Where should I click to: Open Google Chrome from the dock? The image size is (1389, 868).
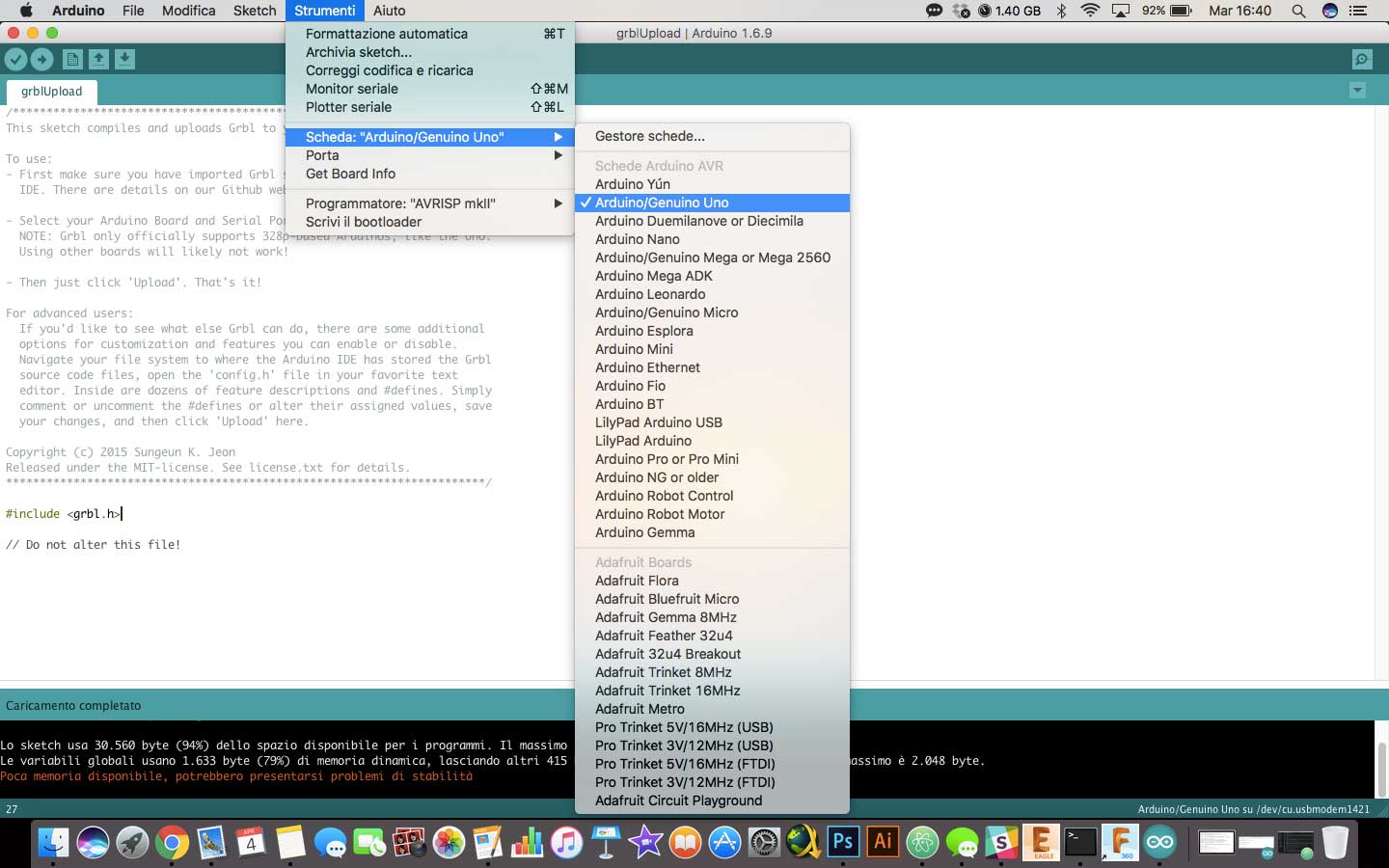tap(173, 842)
